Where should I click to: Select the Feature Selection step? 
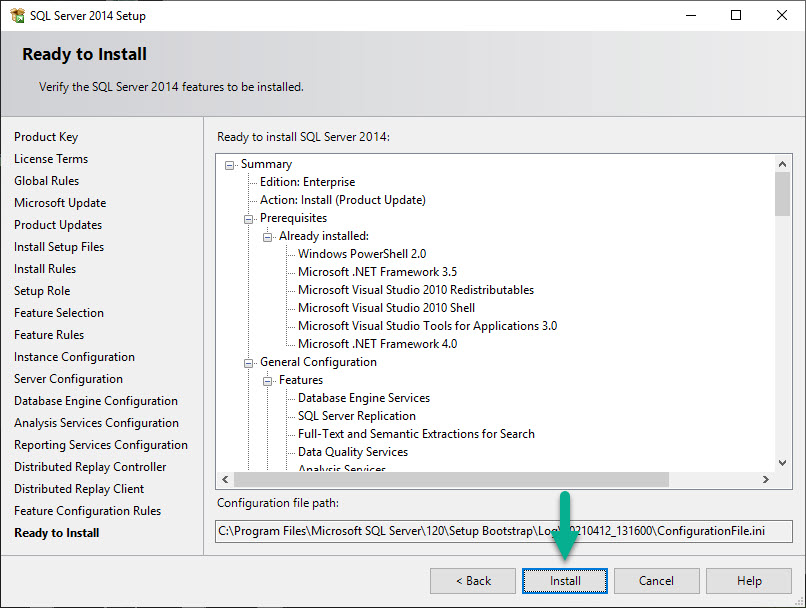59,313
